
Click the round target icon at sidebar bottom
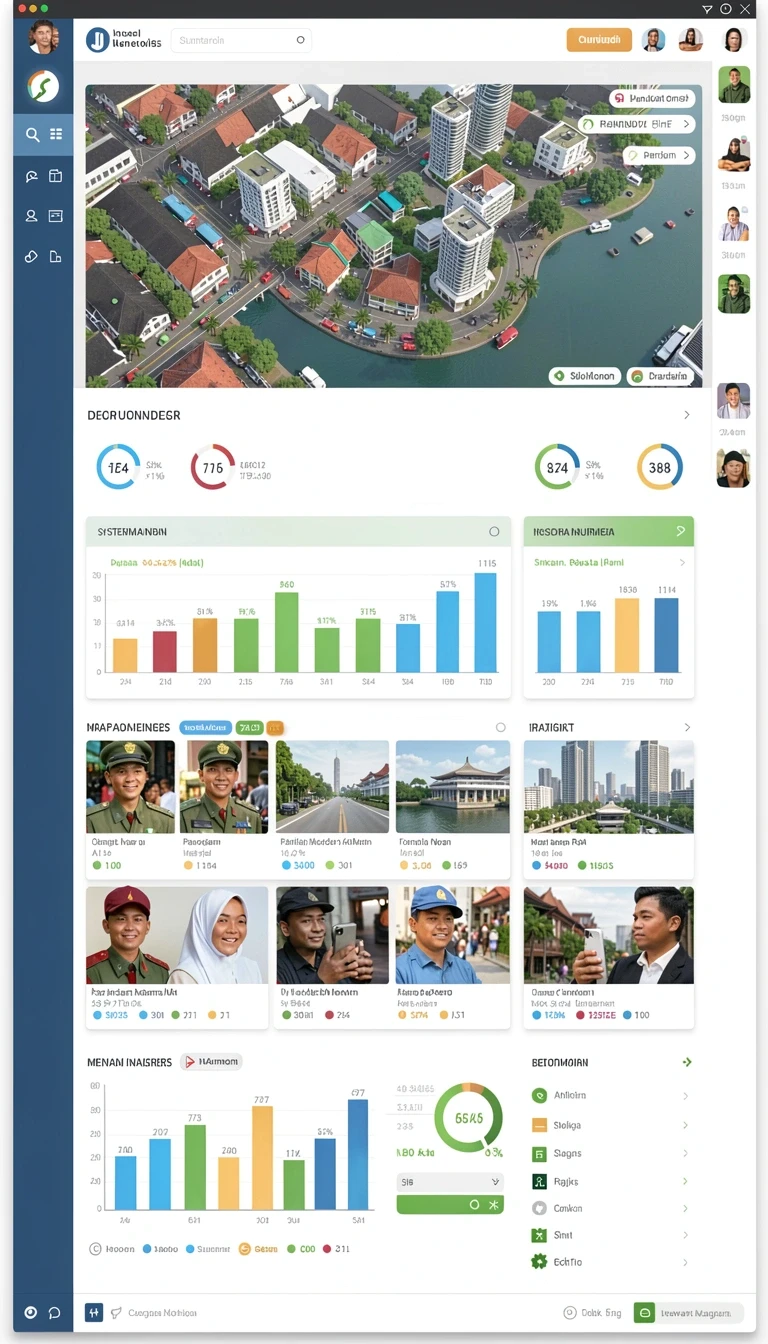[x=31, y=1313]
